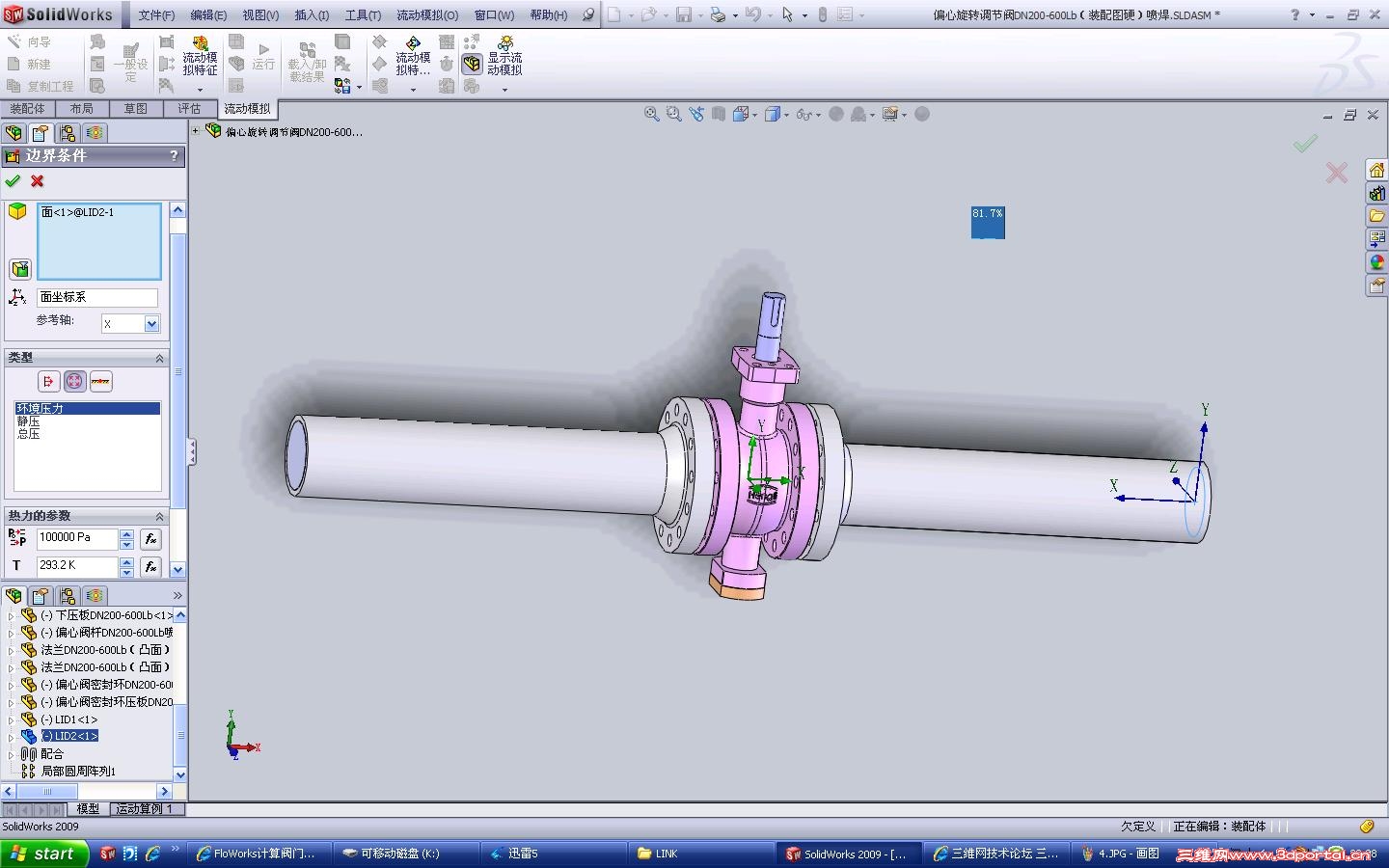
Task: Click the Windows start button
Action: coord(44,854)
